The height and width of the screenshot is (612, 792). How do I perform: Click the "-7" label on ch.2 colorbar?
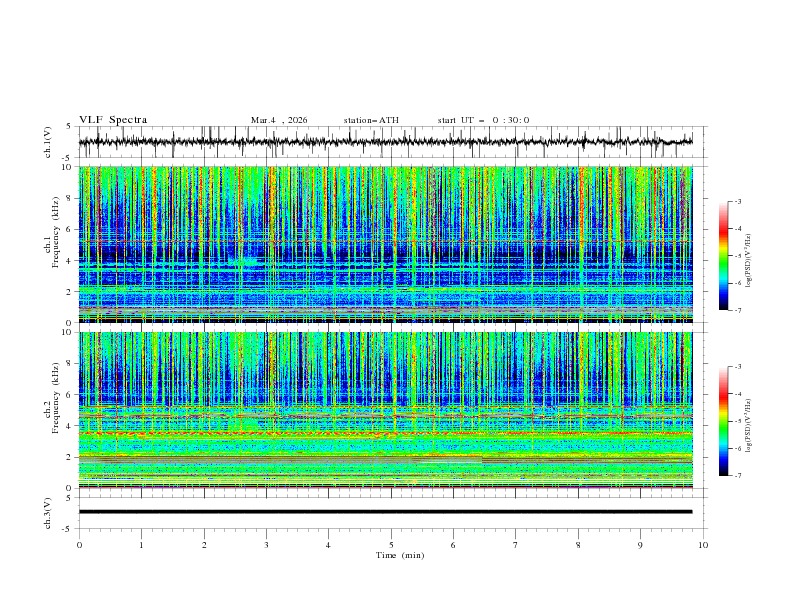coord(738,476)
